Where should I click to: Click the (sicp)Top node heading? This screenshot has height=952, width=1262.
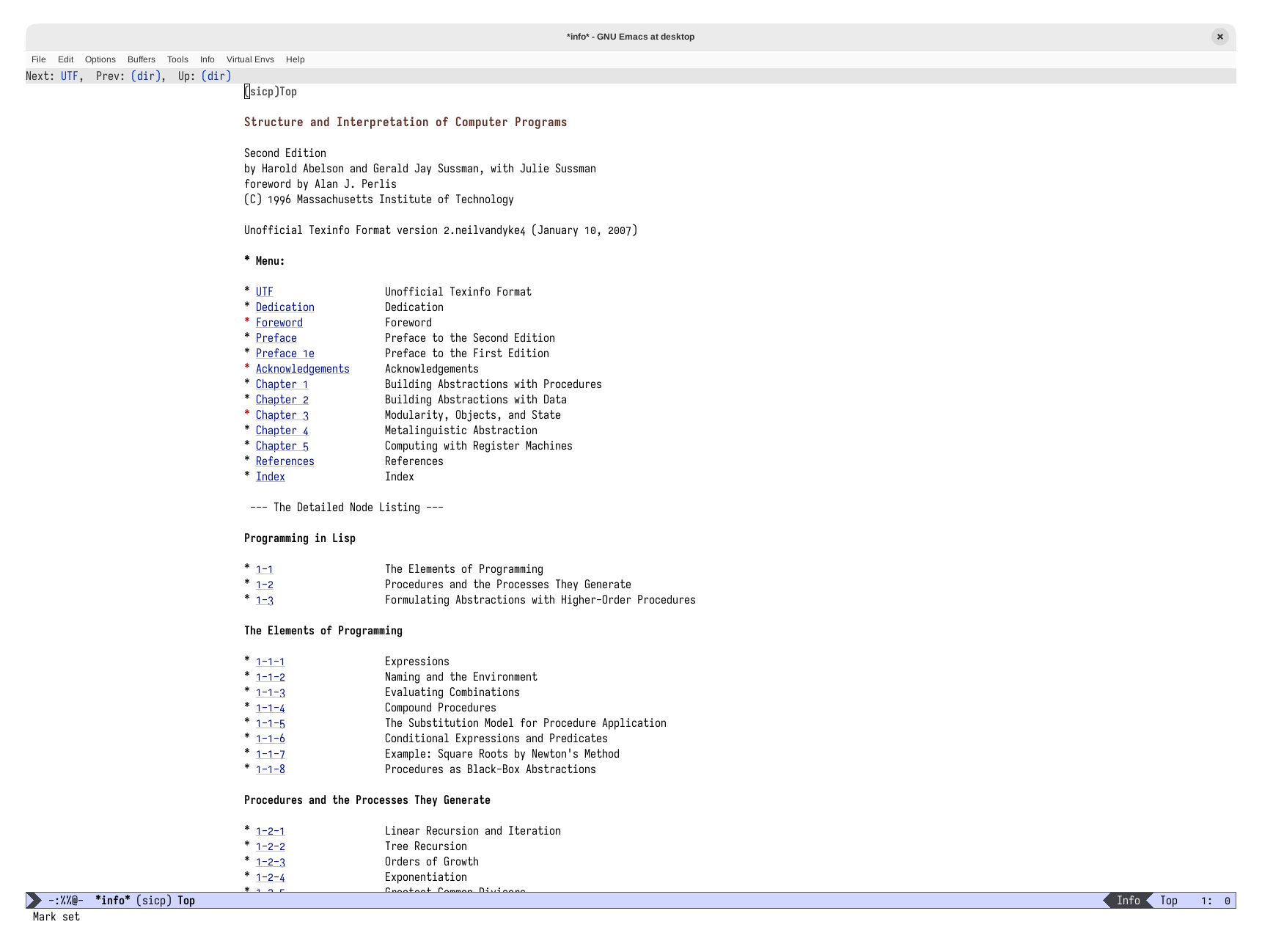(x=271, y=92)
